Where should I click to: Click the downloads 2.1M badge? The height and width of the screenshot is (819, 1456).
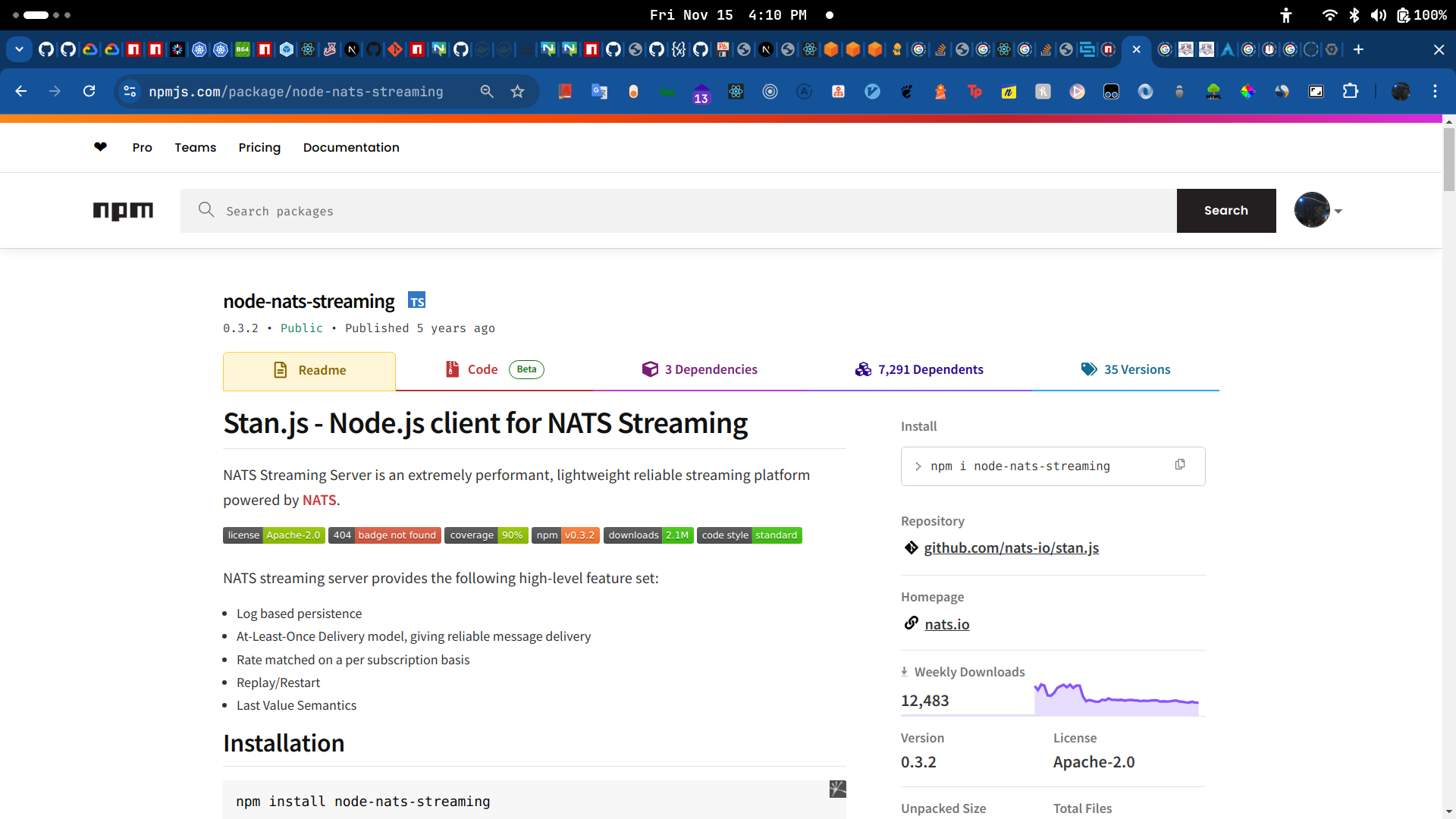(648, 535)
